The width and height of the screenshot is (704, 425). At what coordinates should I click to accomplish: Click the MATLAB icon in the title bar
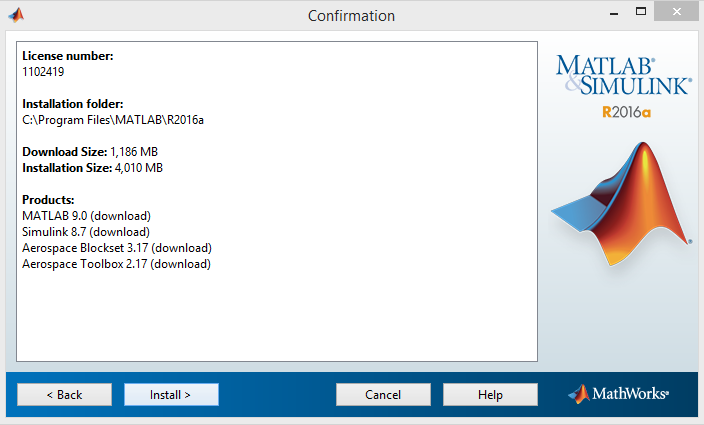pyautogui.click(x=16, y=15)
